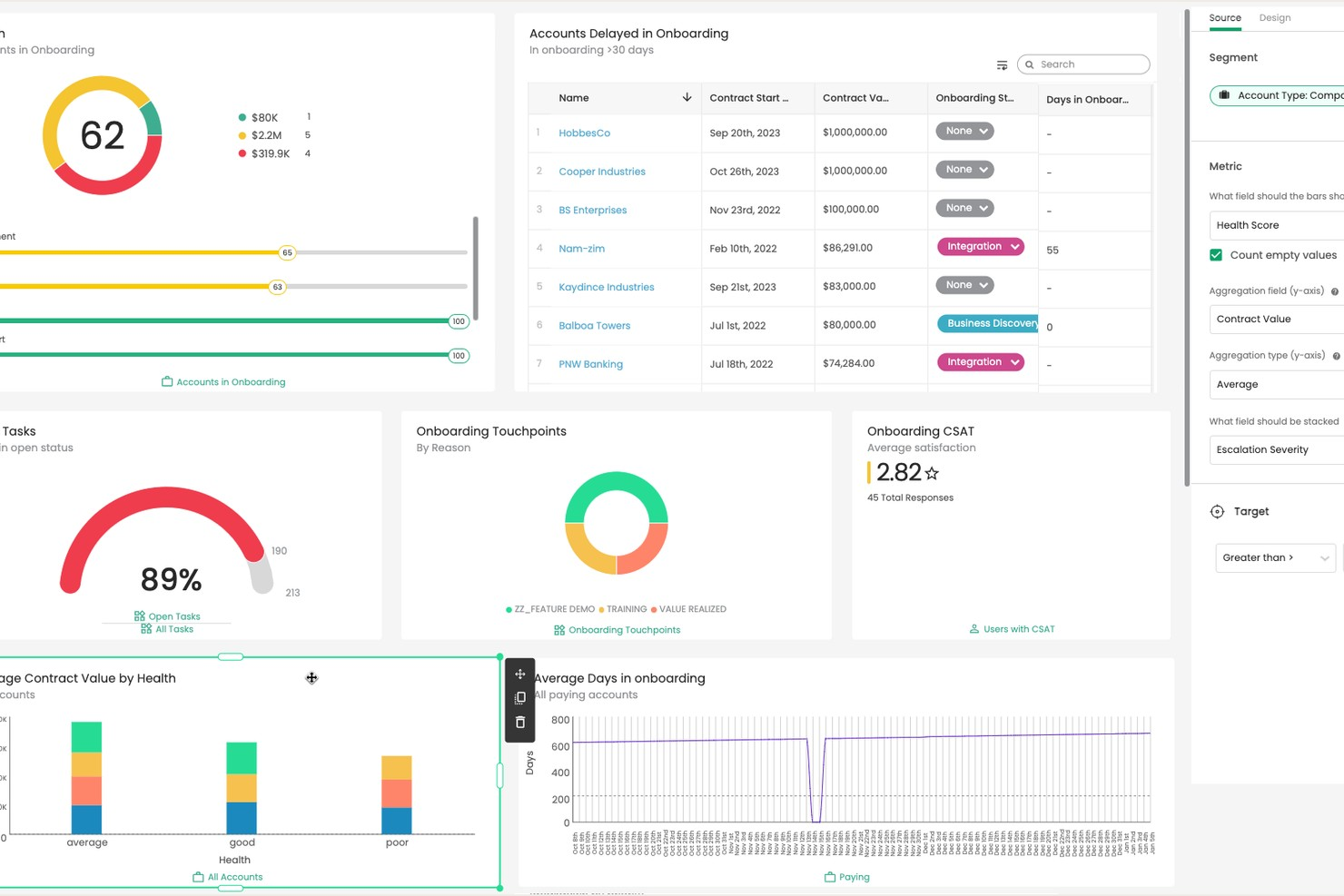This screenshot has height=896, width=1344.
Task: Switch to the Design tab
Action: tap(1275, 17)
